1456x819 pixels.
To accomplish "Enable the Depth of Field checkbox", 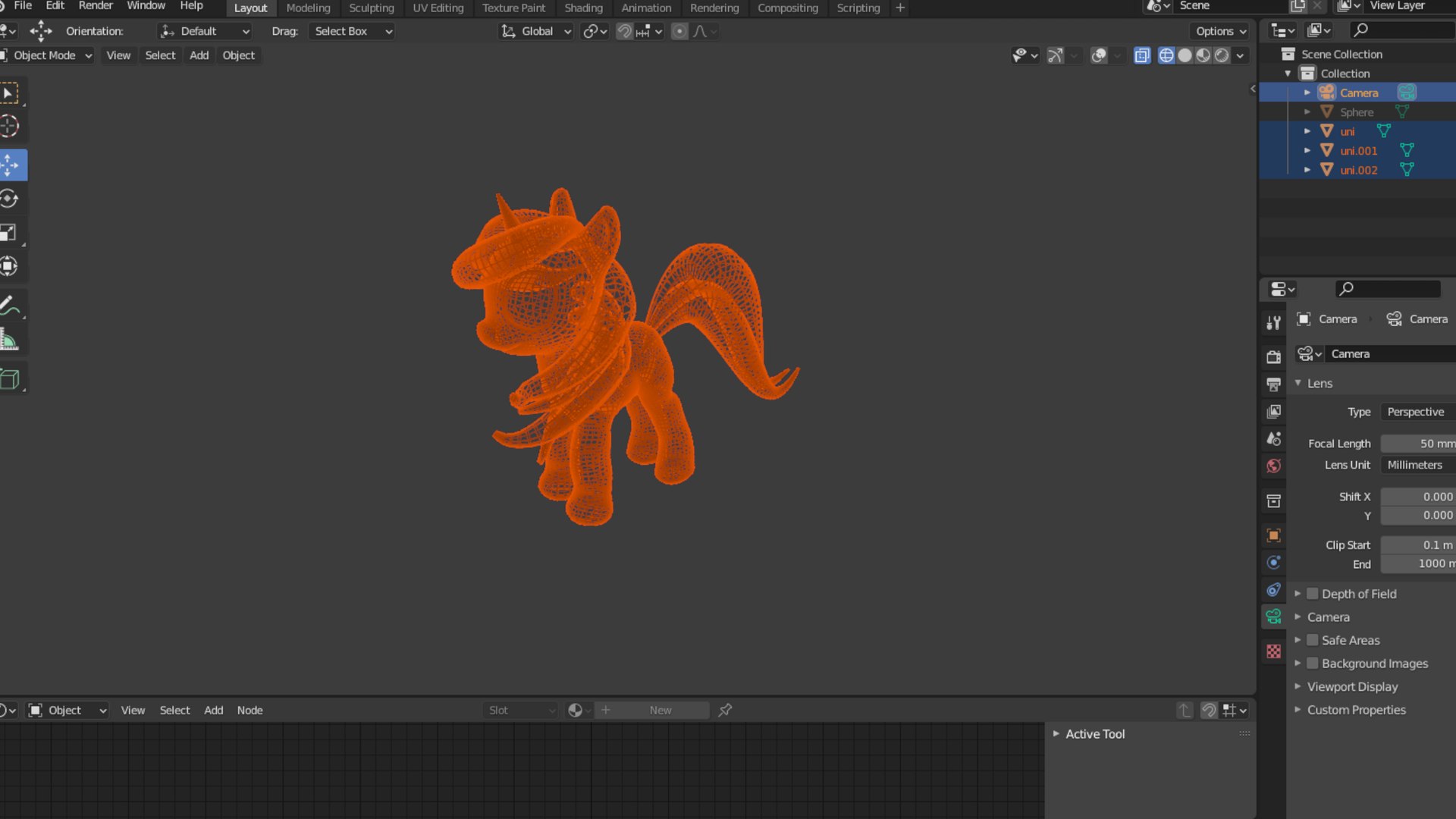I will [x=1313, y=594].
